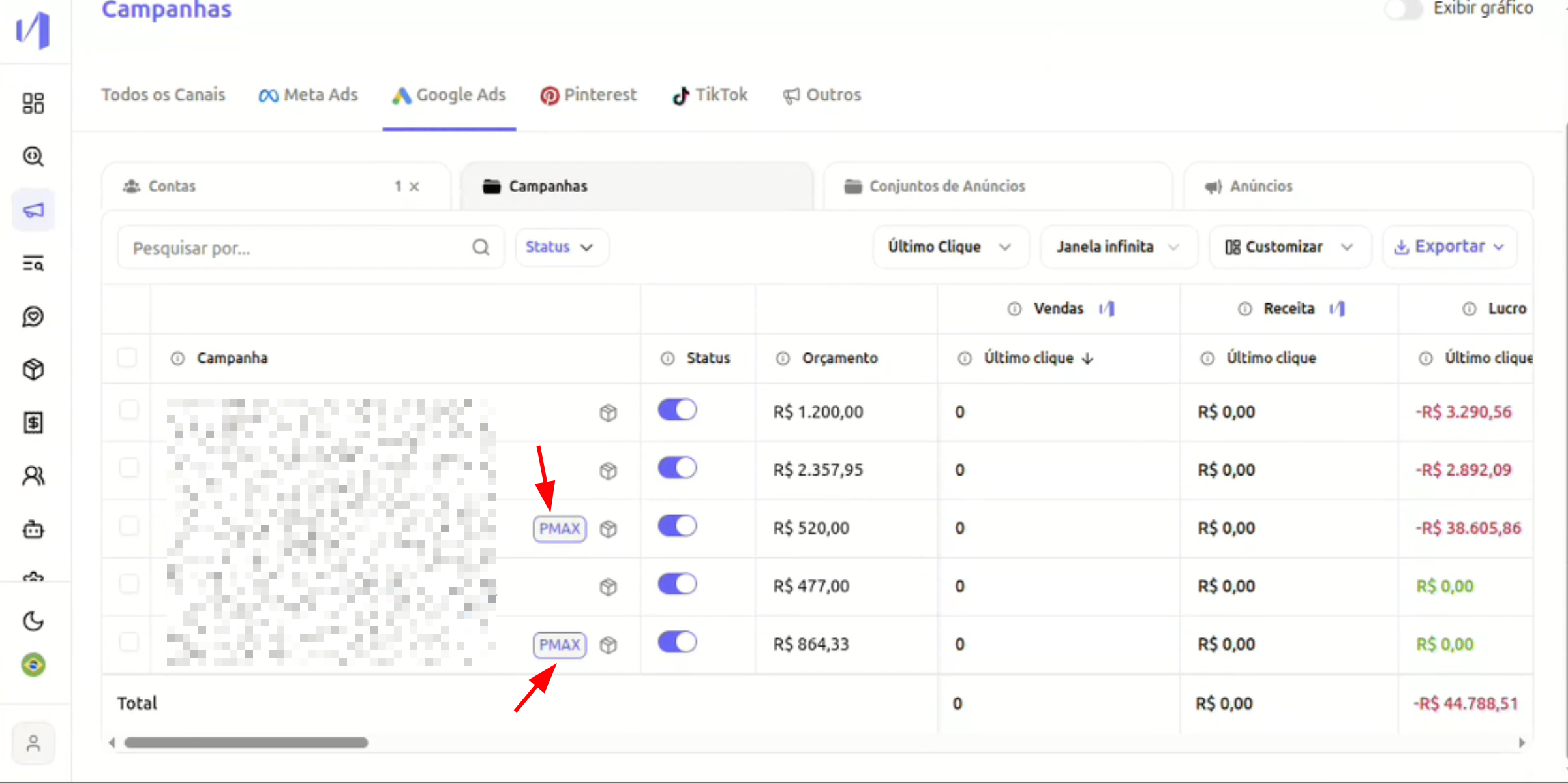Disable the R$ 520,00 campaign status toggle
The height and width of the screenshot is (783, 1568).
coord(677,526)
